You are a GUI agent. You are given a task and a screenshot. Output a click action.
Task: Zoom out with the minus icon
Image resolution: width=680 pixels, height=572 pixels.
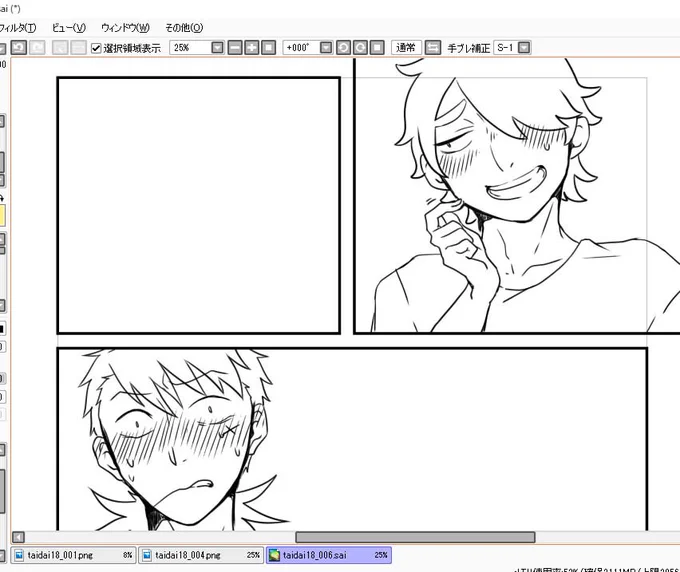pyautogui.click(x=235, y=48)
